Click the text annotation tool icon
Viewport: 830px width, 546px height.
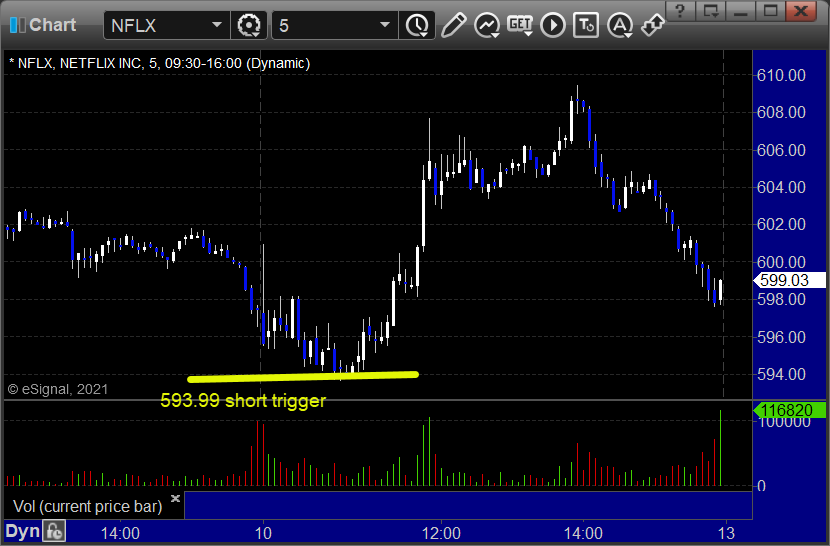point(586,25)
